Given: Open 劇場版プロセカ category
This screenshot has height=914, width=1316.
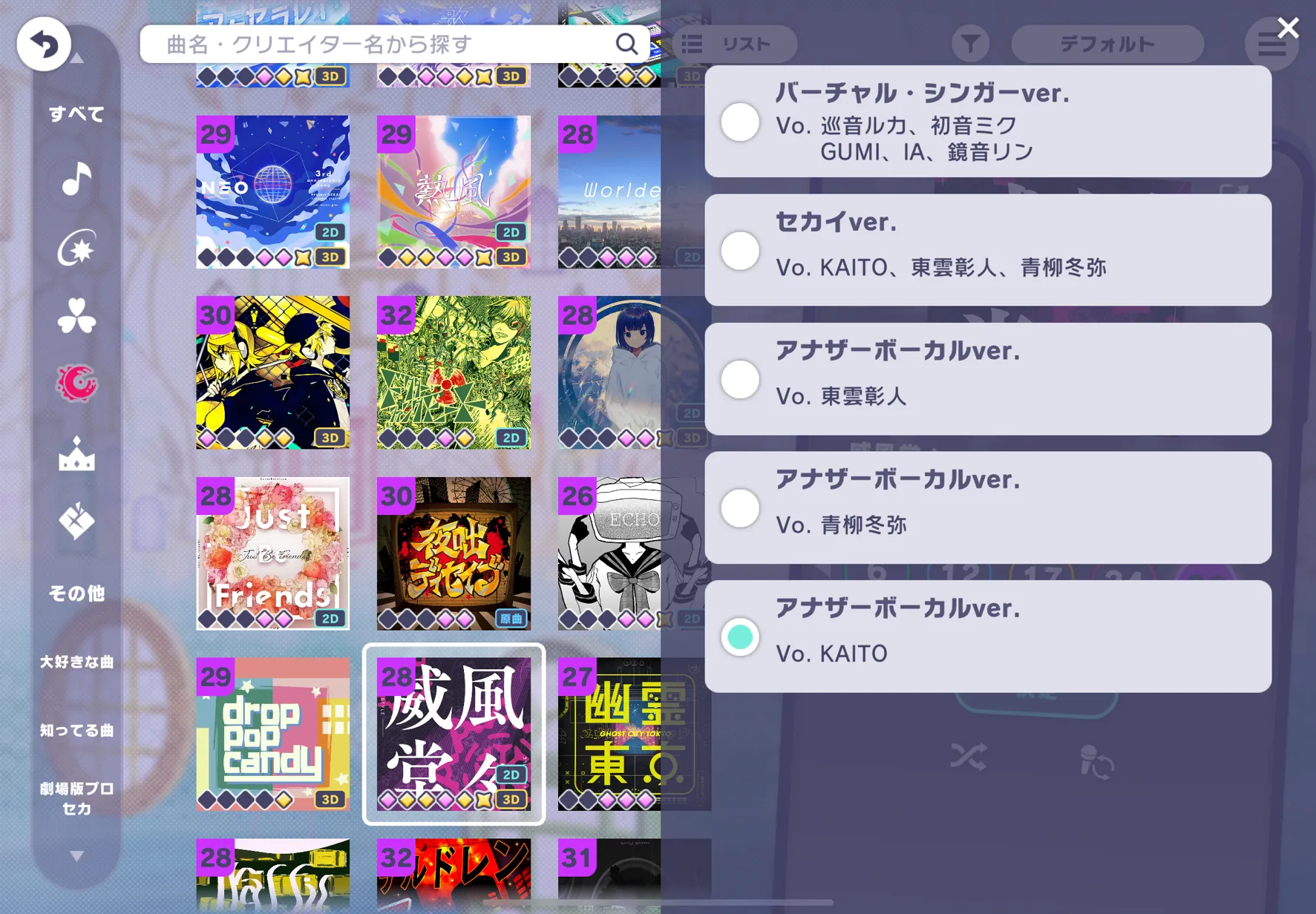Looking at the screenshot, I should [x=76, y=798].
